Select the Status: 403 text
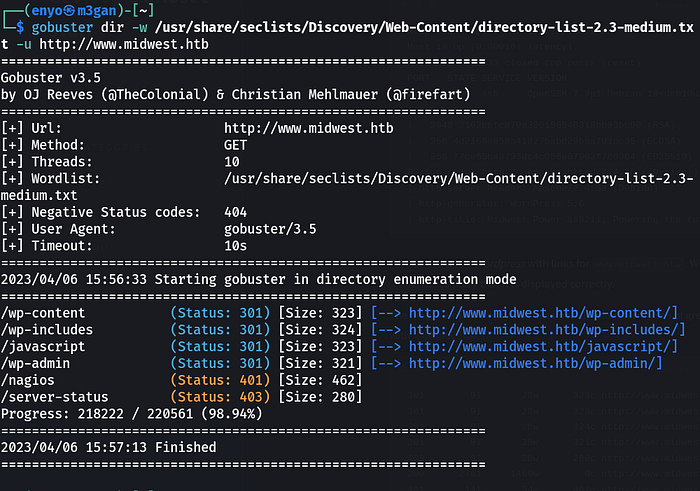This screenshot has height=491, width=700. [x=221, y=396]
